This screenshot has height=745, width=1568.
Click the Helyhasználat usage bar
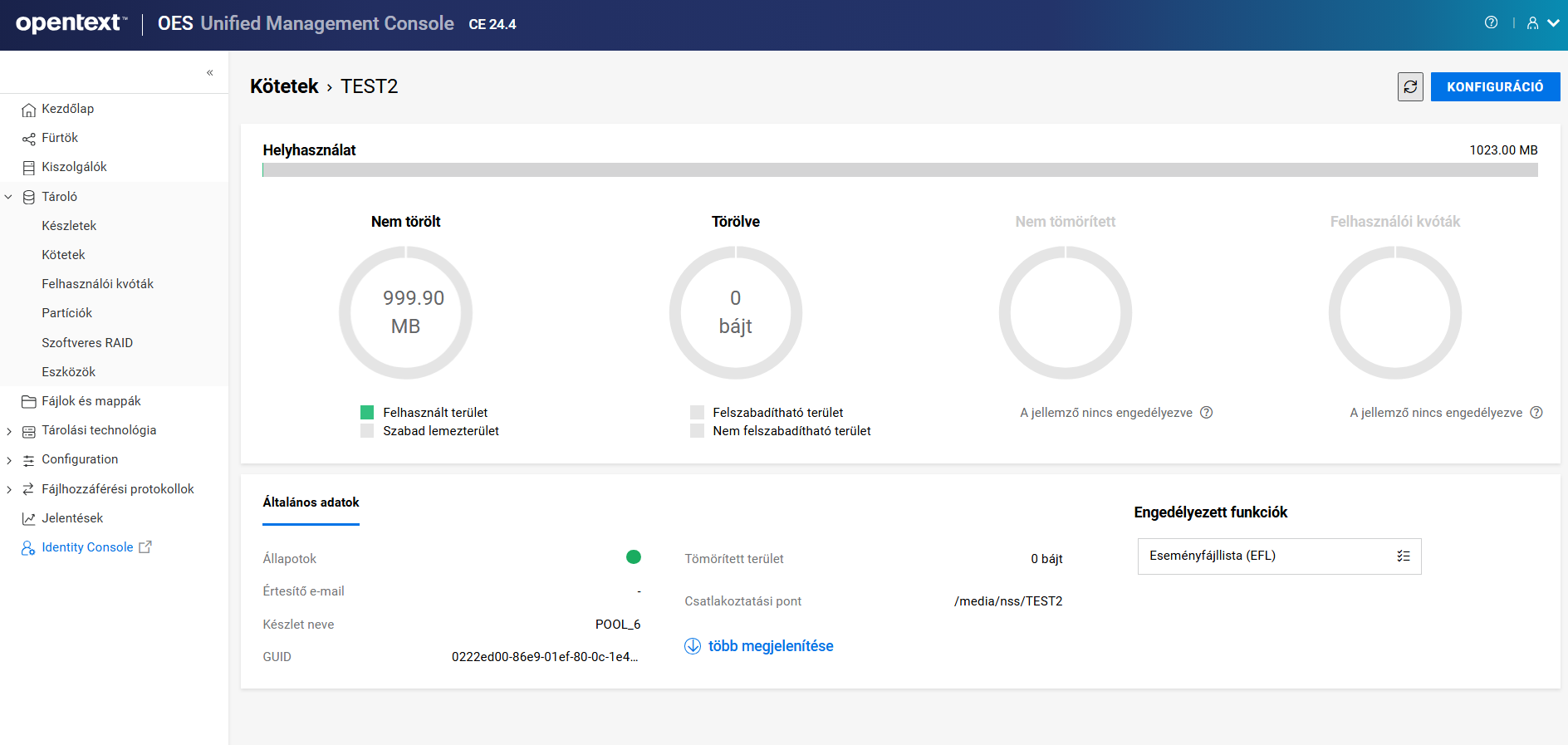(x=899, y=170)
